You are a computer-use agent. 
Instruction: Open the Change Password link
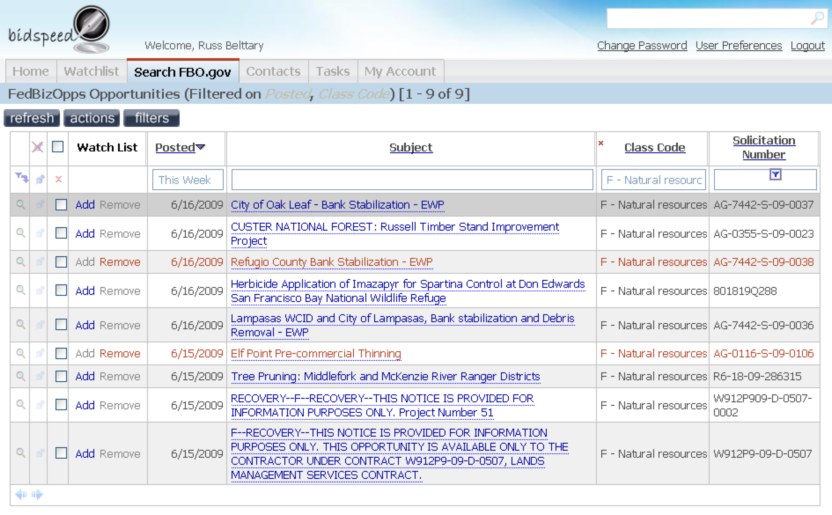point(642,46)
